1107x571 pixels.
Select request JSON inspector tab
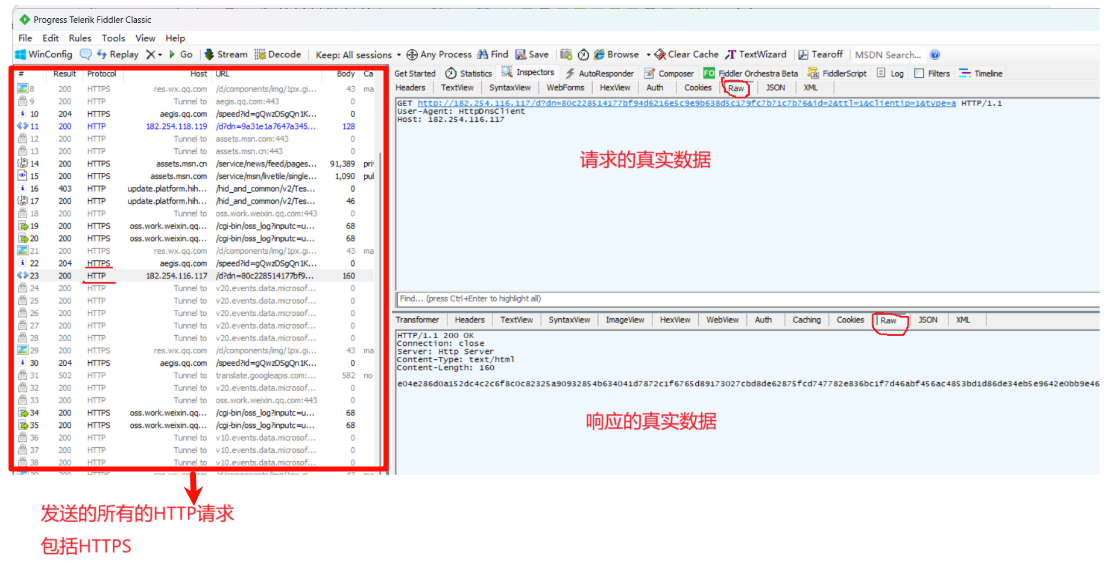(775, 88)
